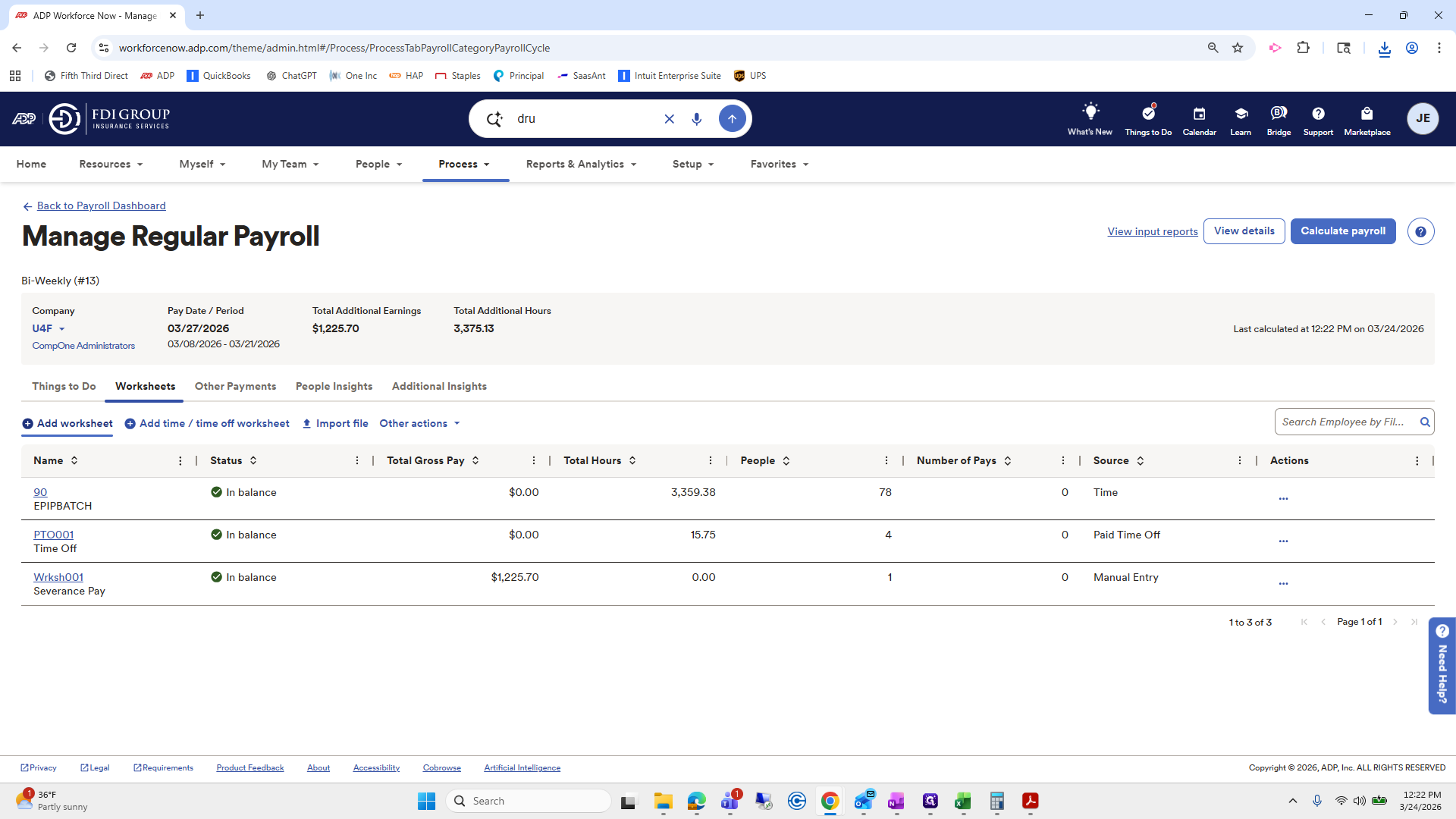Expand the U4F company dropdown

48,328
